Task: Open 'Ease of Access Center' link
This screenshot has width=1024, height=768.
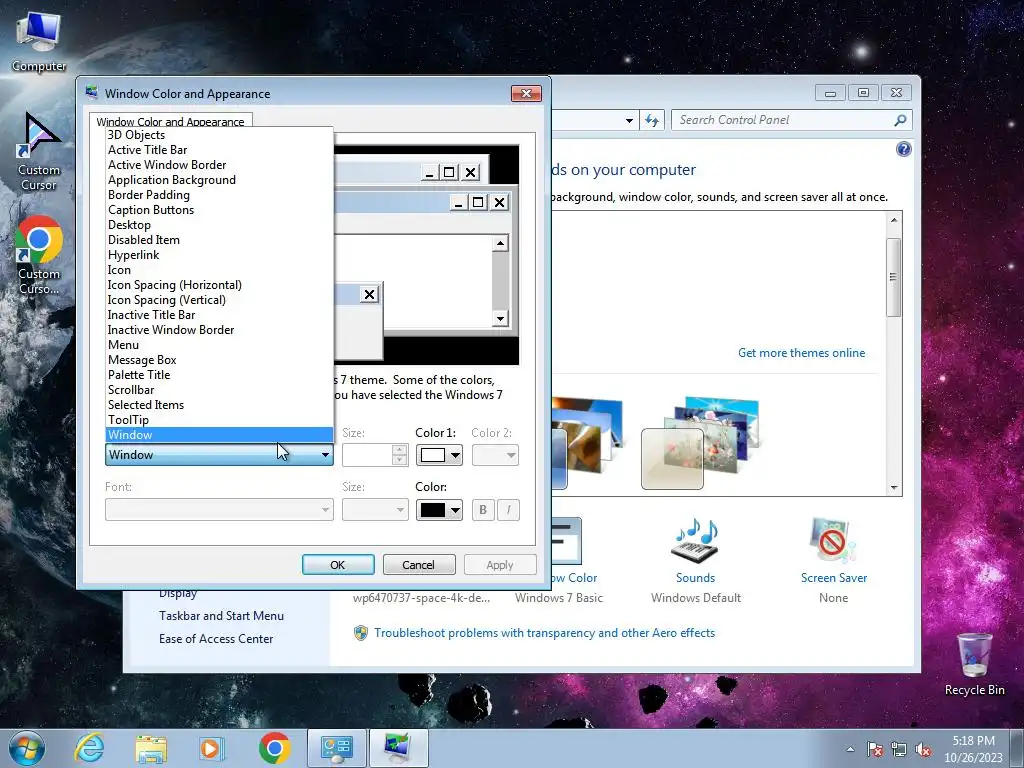Action: [216, 639]
